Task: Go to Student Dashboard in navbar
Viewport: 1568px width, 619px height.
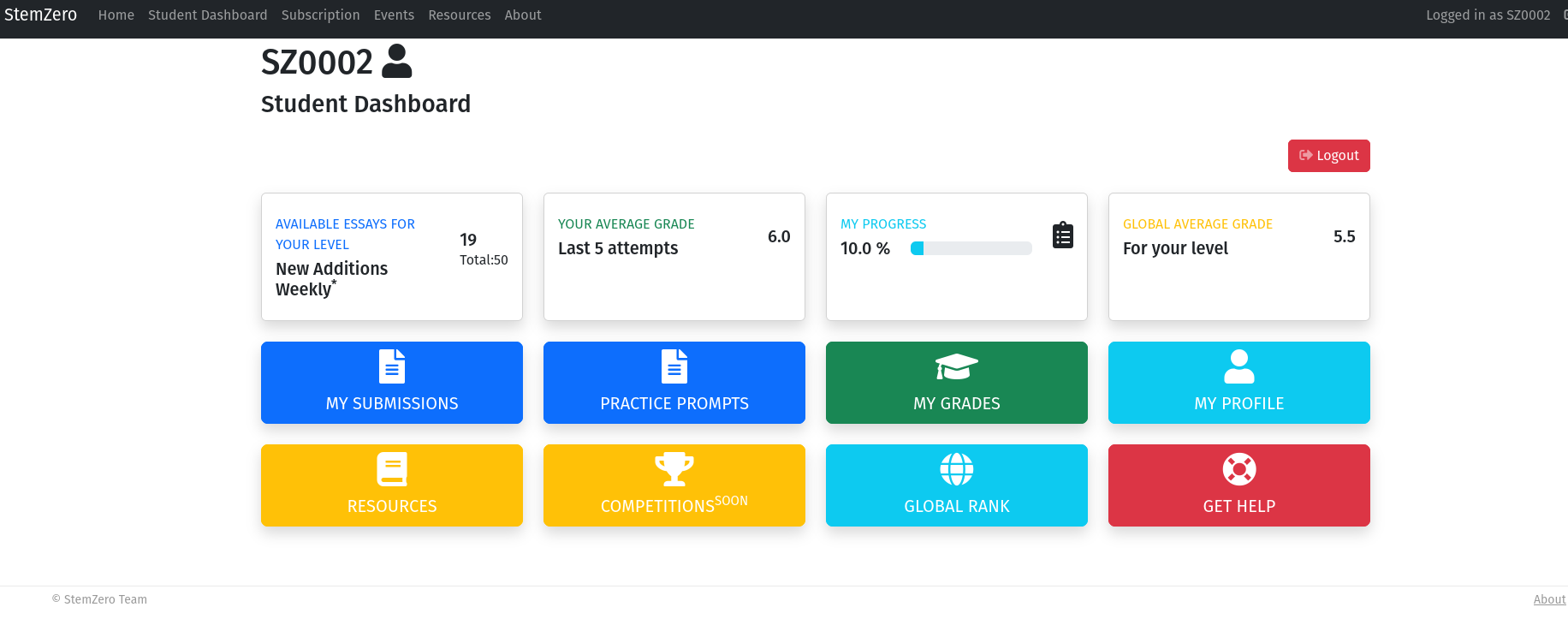Action: (x=208, y=15)
